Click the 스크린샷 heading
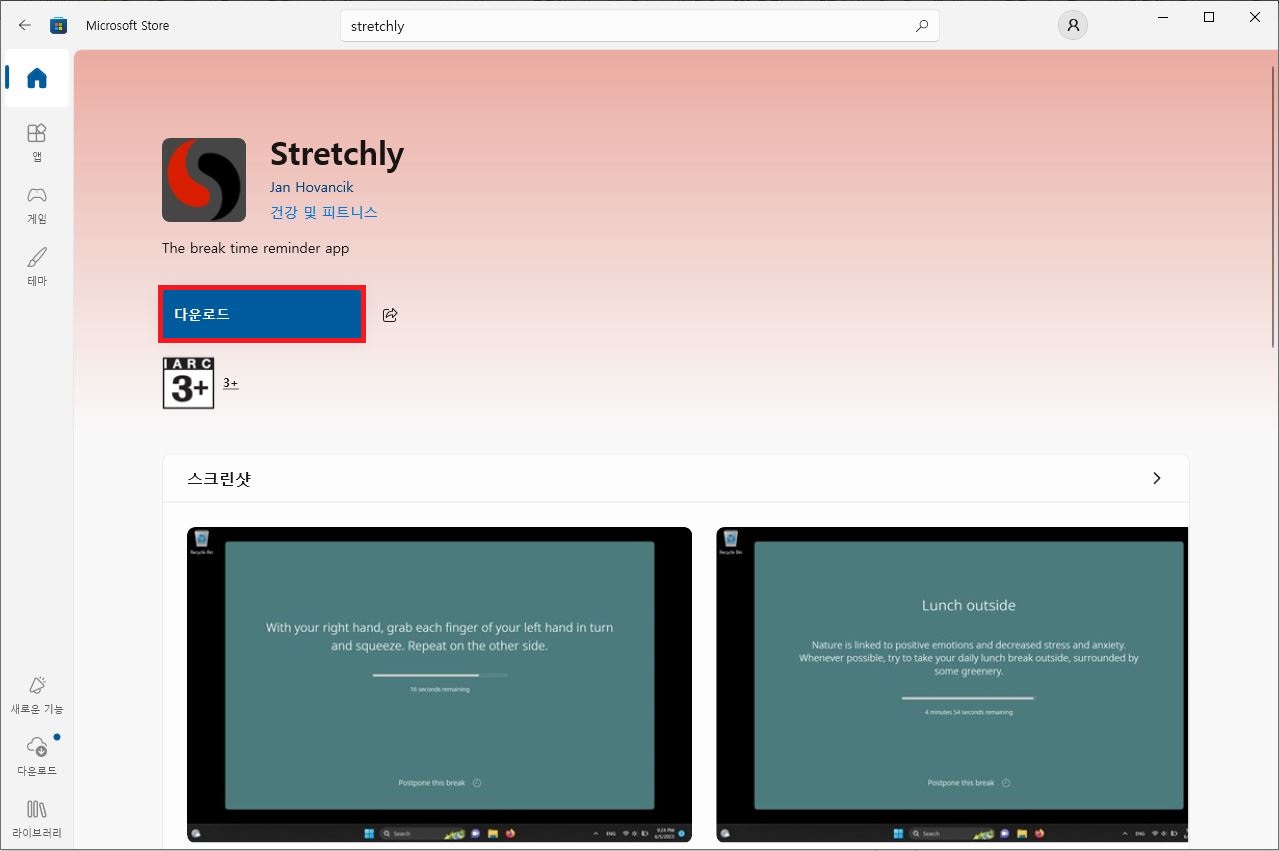1279x851 pixels. pos(219,478)
